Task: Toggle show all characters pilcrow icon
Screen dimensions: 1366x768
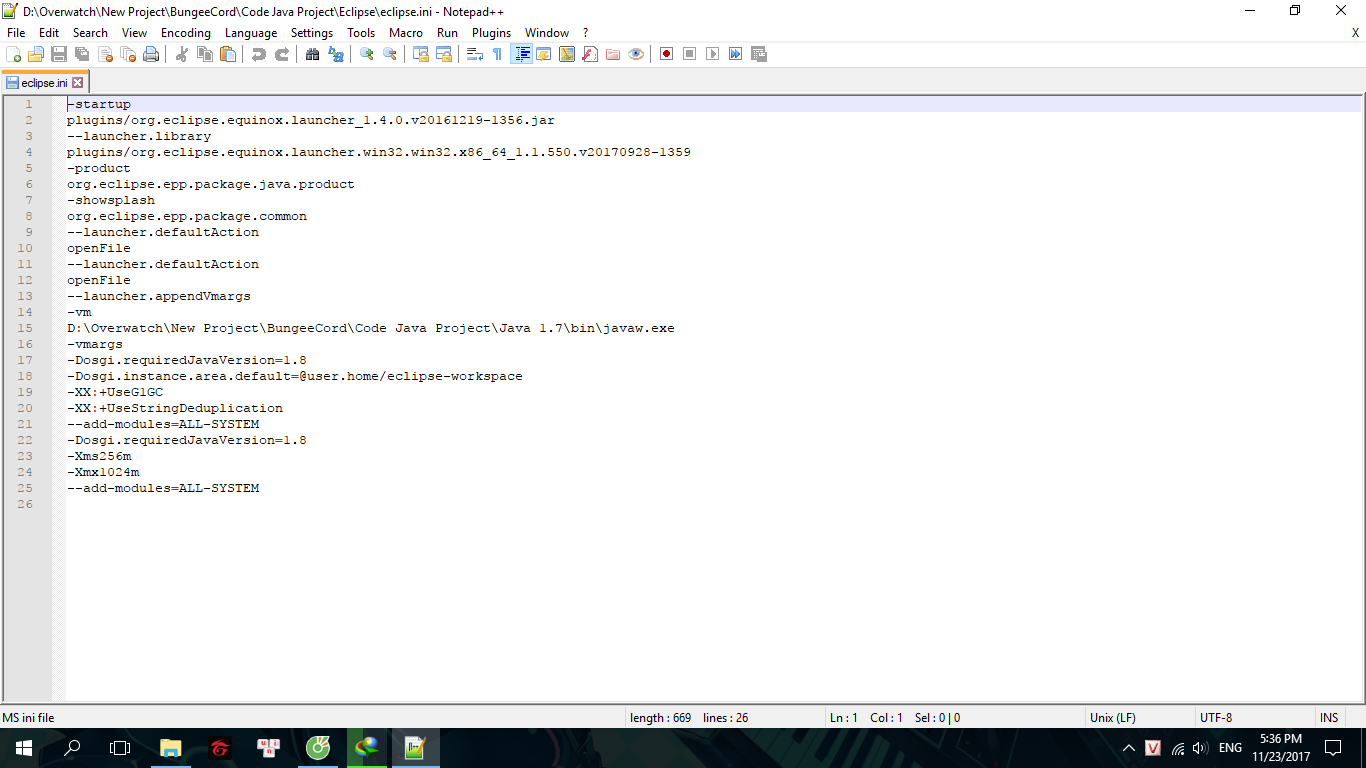Action: [498, 54]
